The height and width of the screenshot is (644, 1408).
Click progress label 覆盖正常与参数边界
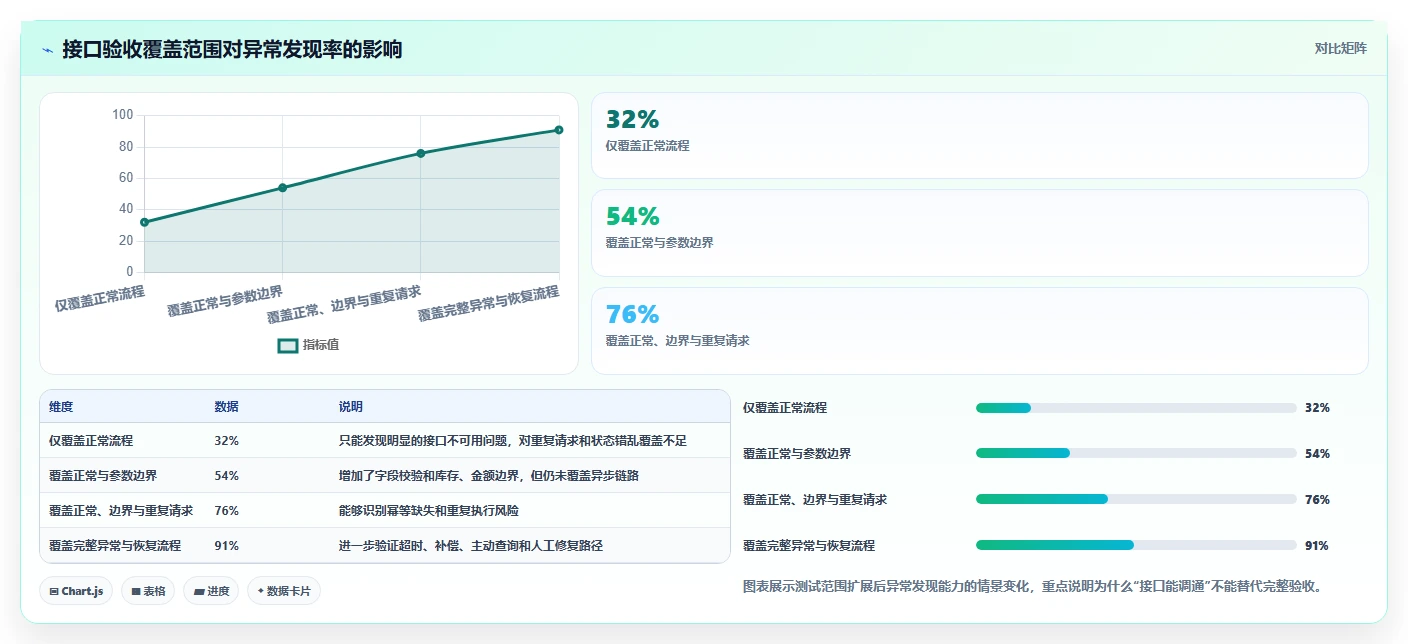tap(797, 454)
